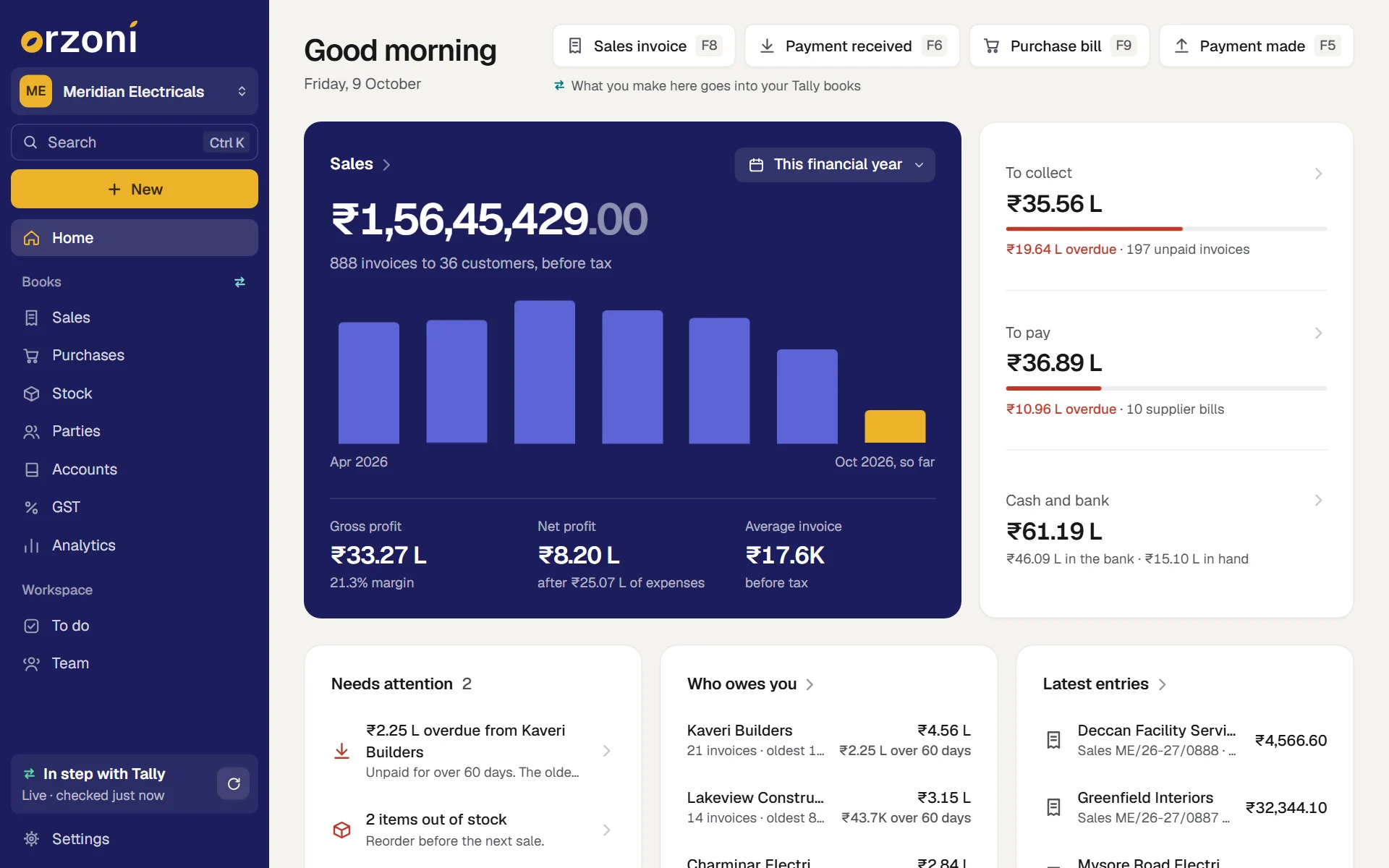Open the Latest entries chevron

click(x=1162, y=684)
